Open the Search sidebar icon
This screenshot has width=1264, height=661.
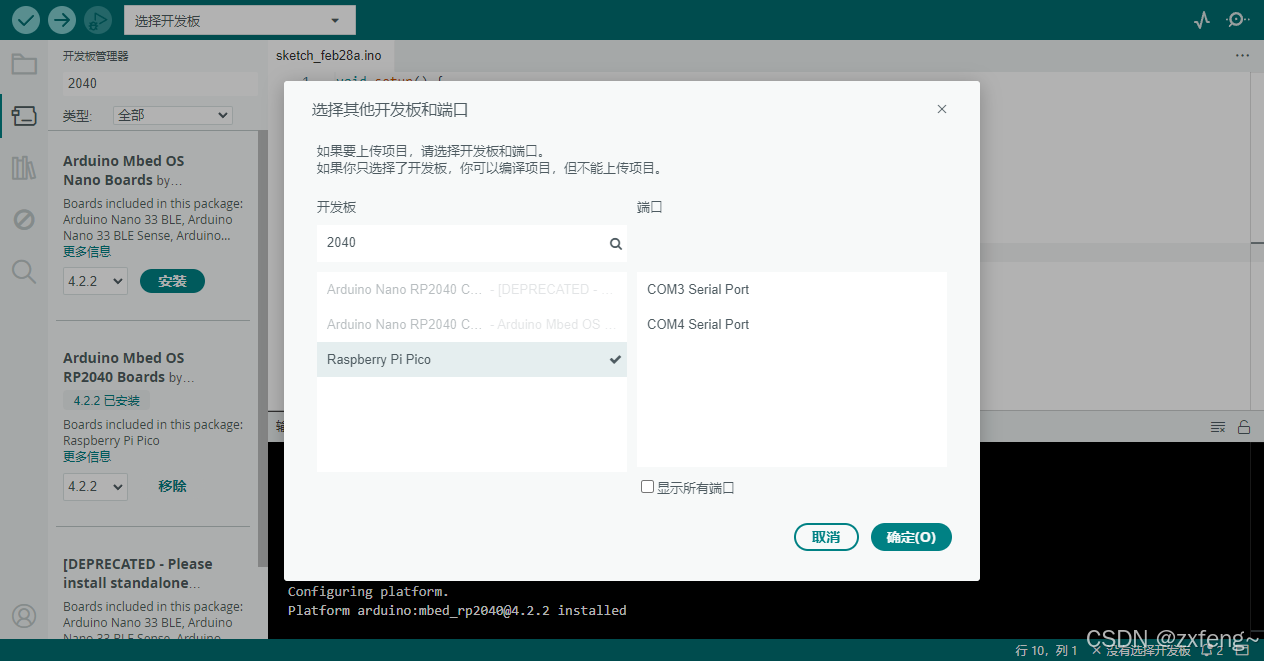coord(24,271)
